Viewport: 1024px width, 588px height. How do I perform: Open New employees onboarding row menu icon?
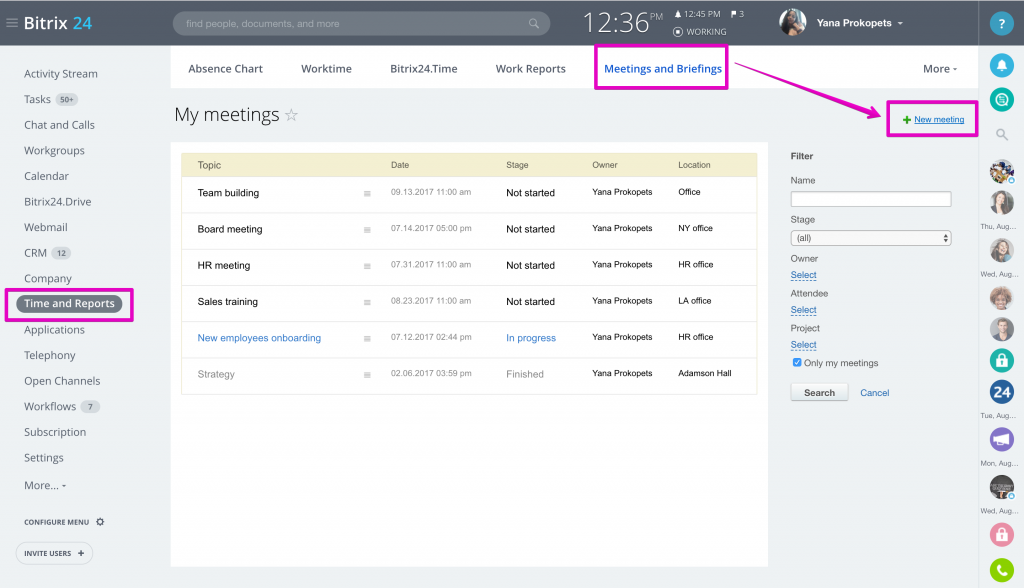pyautogui.click(x=367, y=338)
